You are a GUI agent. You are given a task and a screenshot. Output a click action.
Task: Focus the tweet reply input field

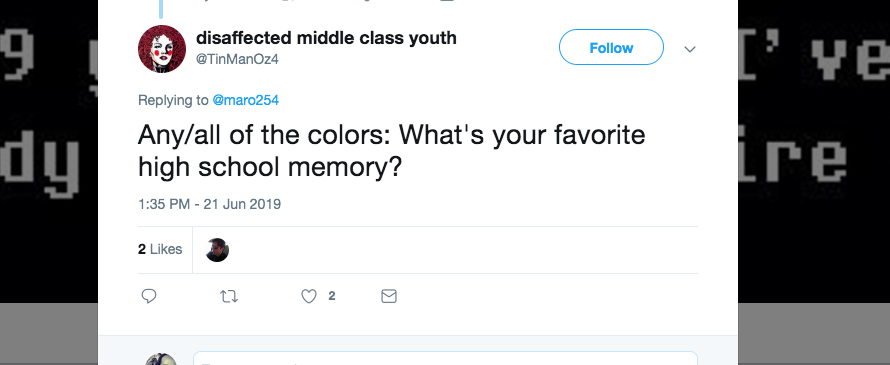445,358
